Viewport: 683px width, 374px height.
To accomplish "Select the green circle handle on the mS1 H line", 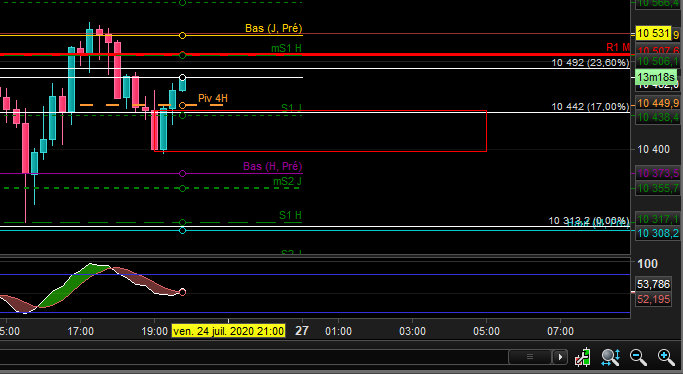I will [183, 55].
